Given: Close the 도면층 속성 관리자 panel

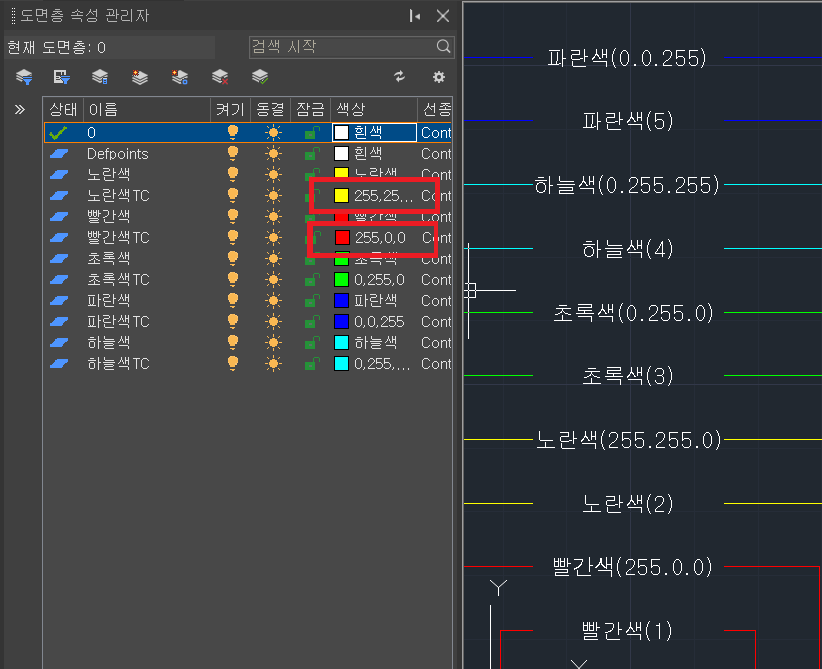Looking at the screenshot, I should coord(443,16).
